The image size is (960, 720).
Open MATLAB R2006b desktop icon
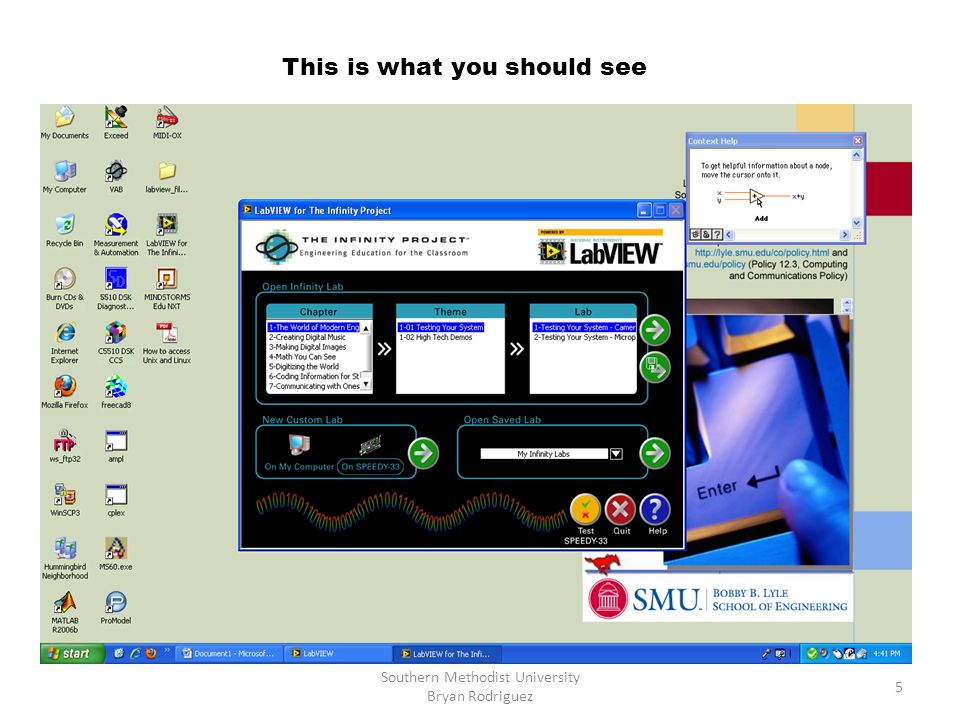[64, 612]
